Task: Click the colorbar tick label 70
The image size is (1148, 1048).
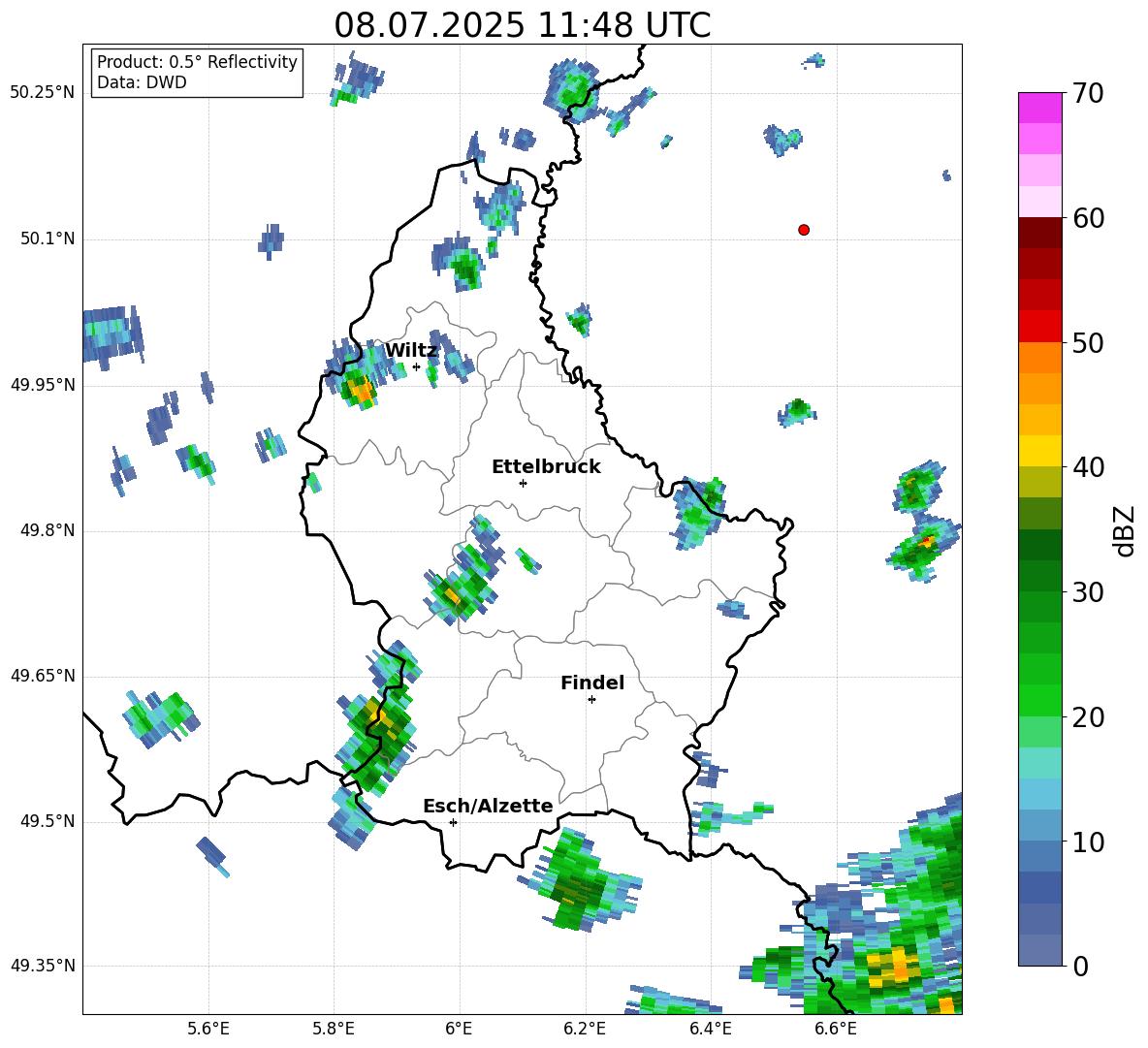Action: (1088, 93)
